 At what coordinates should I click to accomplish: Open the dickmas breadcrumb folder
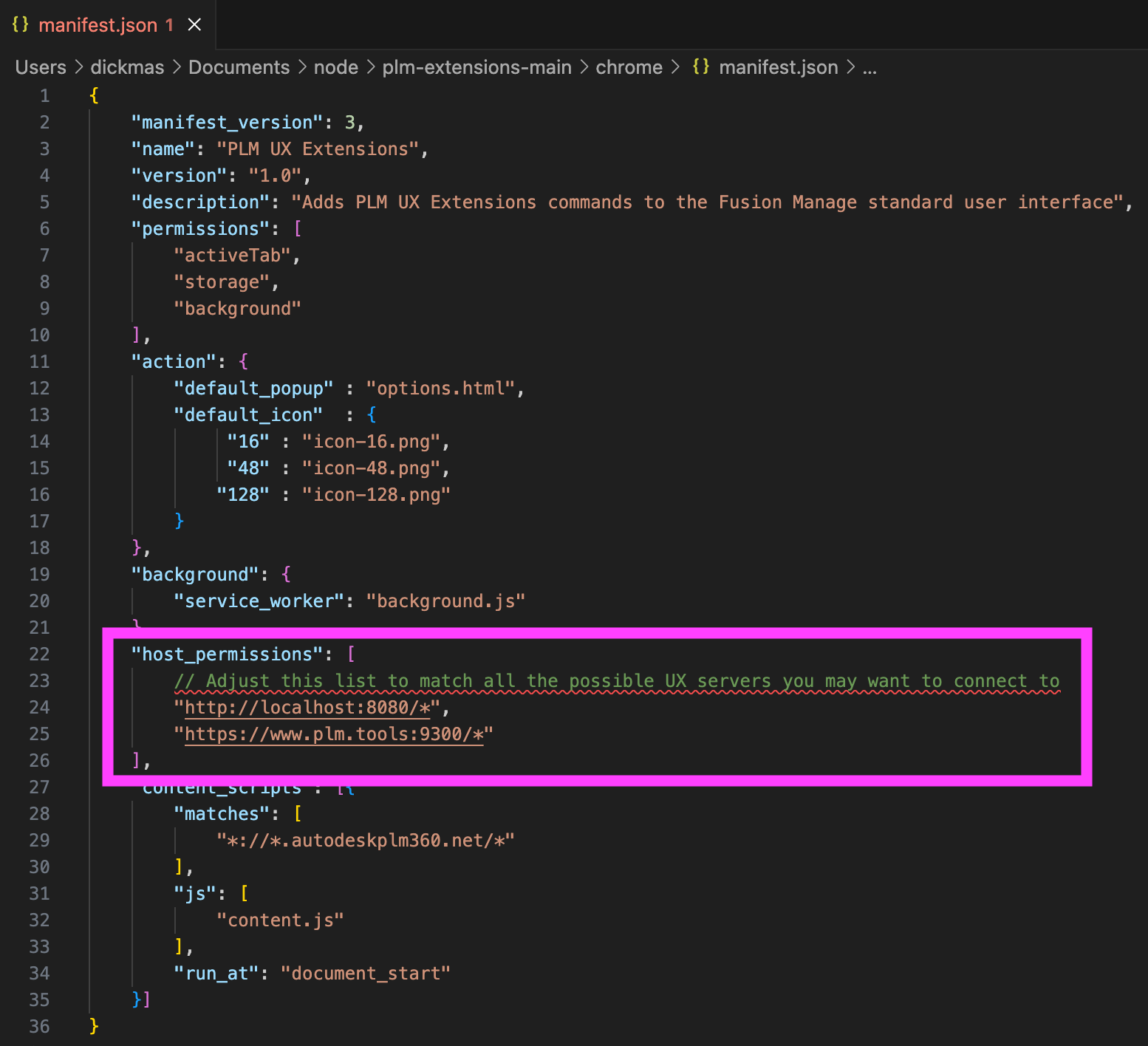[127, 67]
